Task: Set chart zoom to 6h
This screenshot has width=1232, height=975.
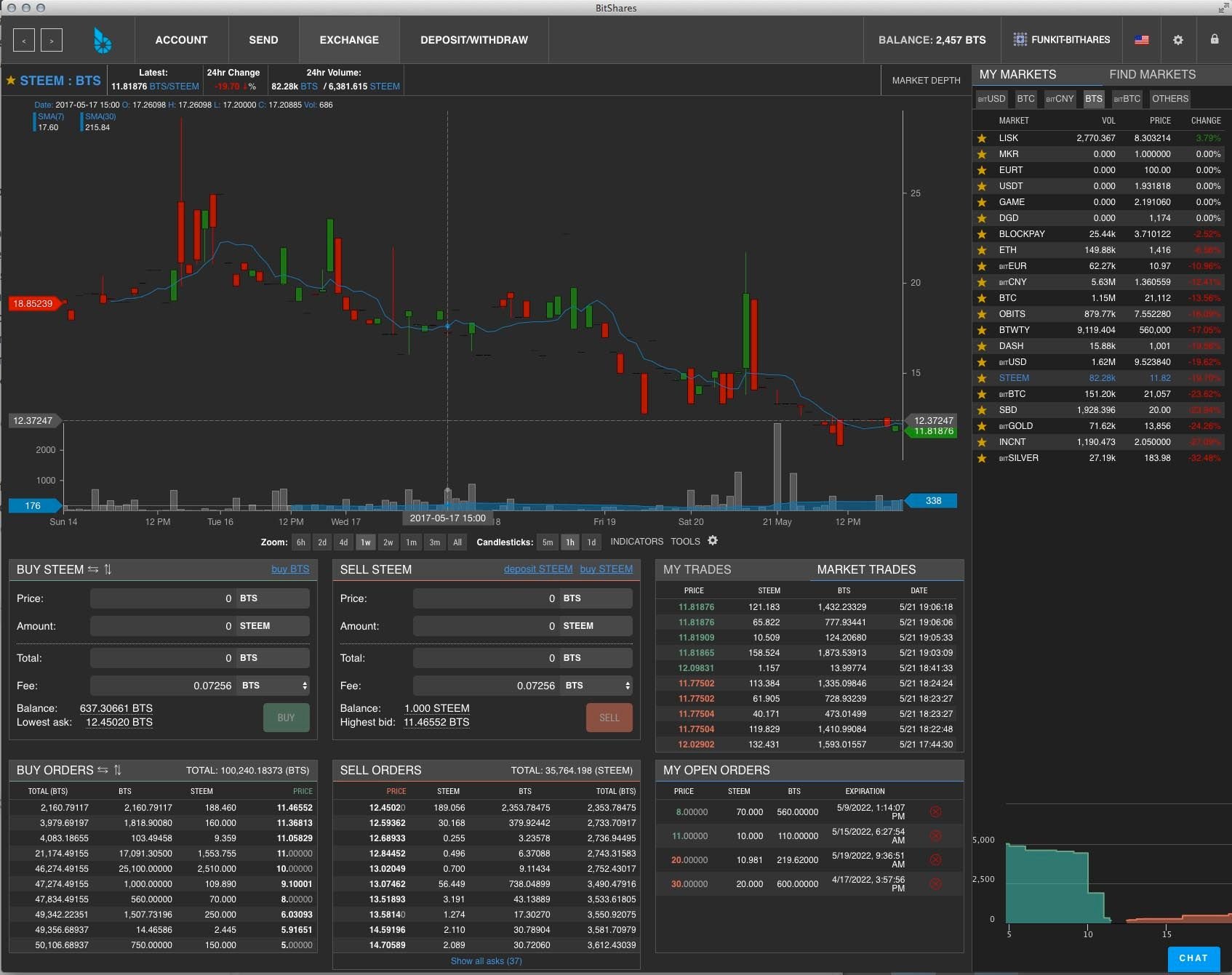Action: click(300, 542)
